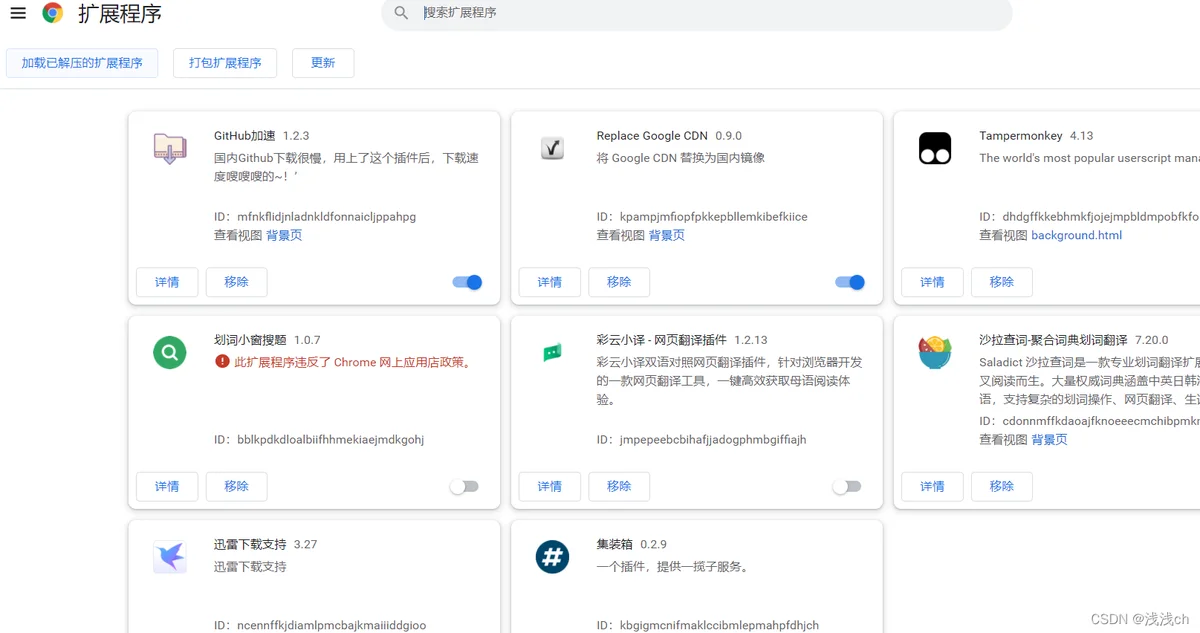Open 详情 for 沙拉查词

[932, 486]
